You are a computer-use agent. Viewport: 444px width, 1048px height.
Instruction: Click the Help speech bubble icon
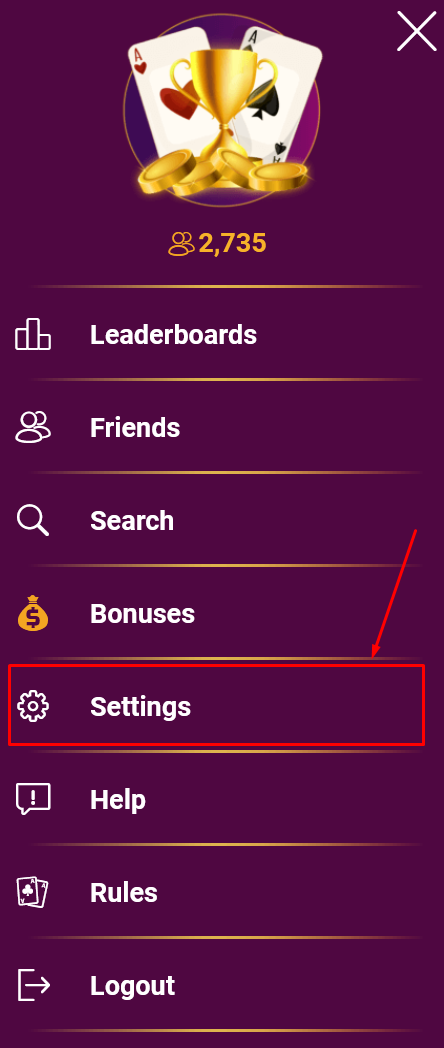33,799
